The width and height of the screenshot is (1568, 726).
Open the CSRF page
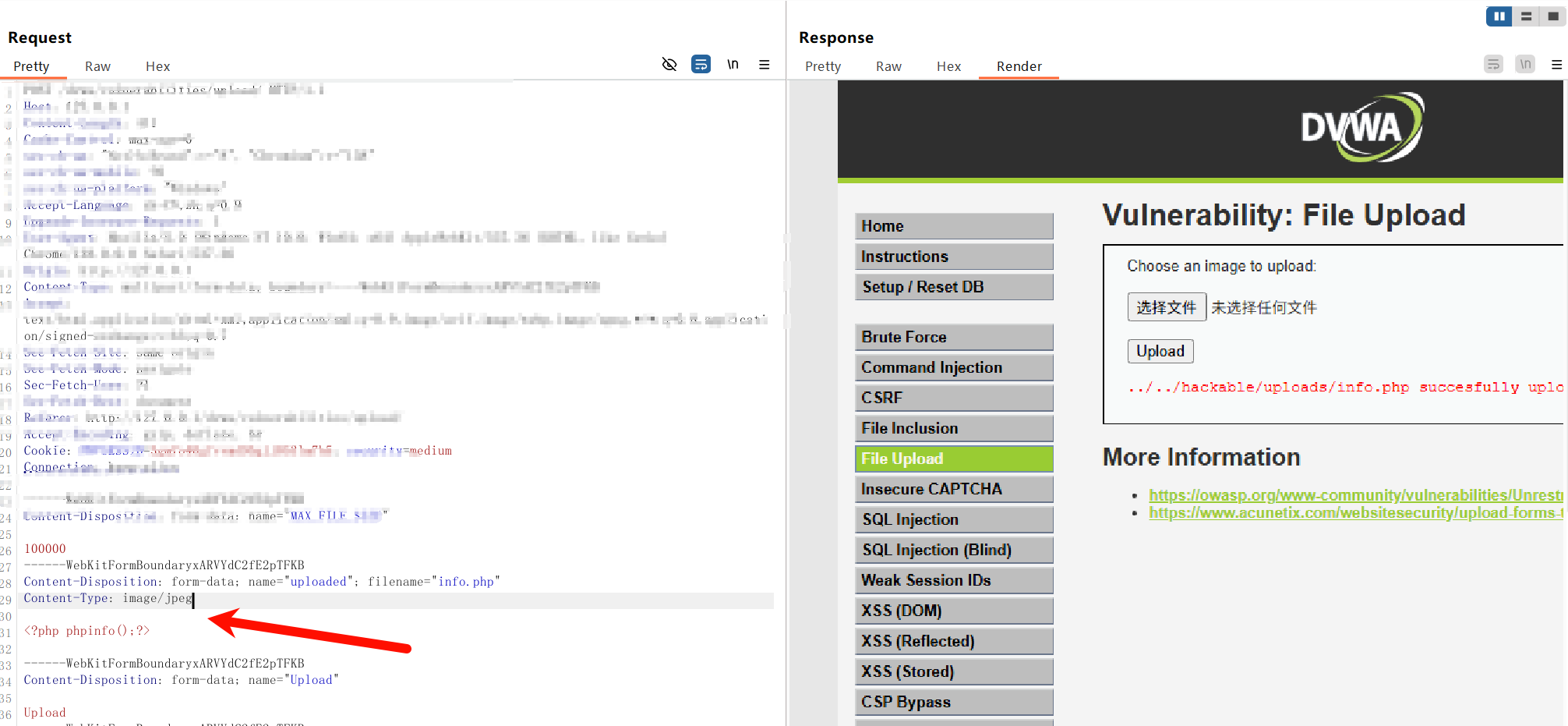coord(954,398)
